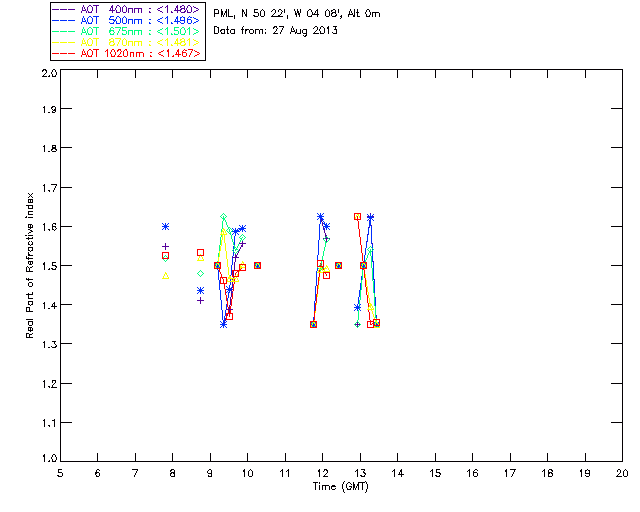Click the x-axis tick label 20
The image size is (640, 512).
(622, 473)
